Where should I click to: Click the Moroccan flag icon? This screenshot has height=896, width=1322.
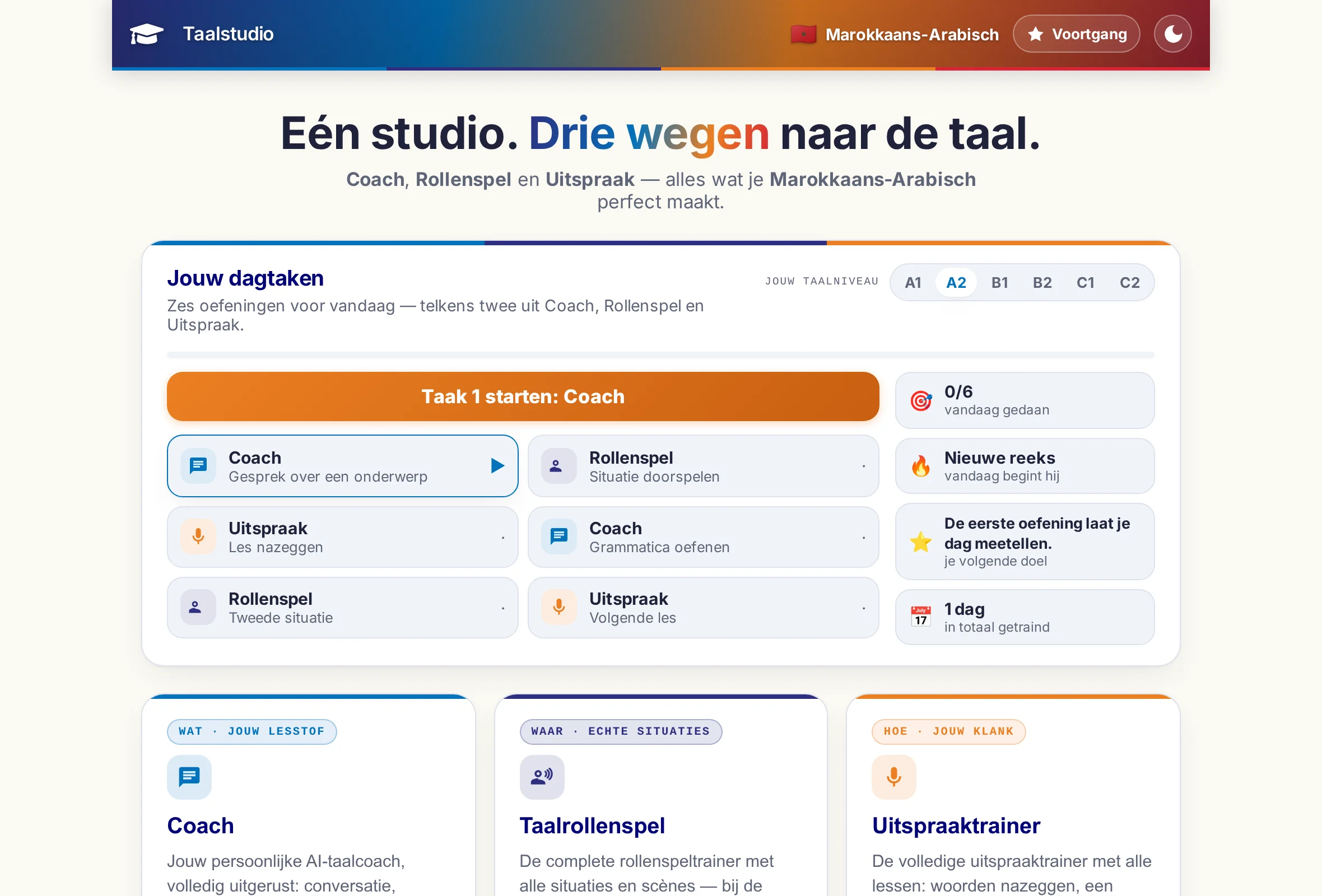(803, 34)
